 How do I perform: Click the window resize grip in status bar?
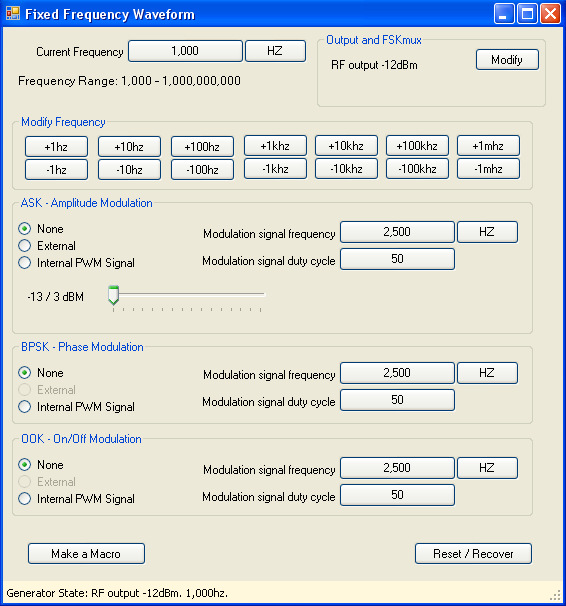point(555,595)
